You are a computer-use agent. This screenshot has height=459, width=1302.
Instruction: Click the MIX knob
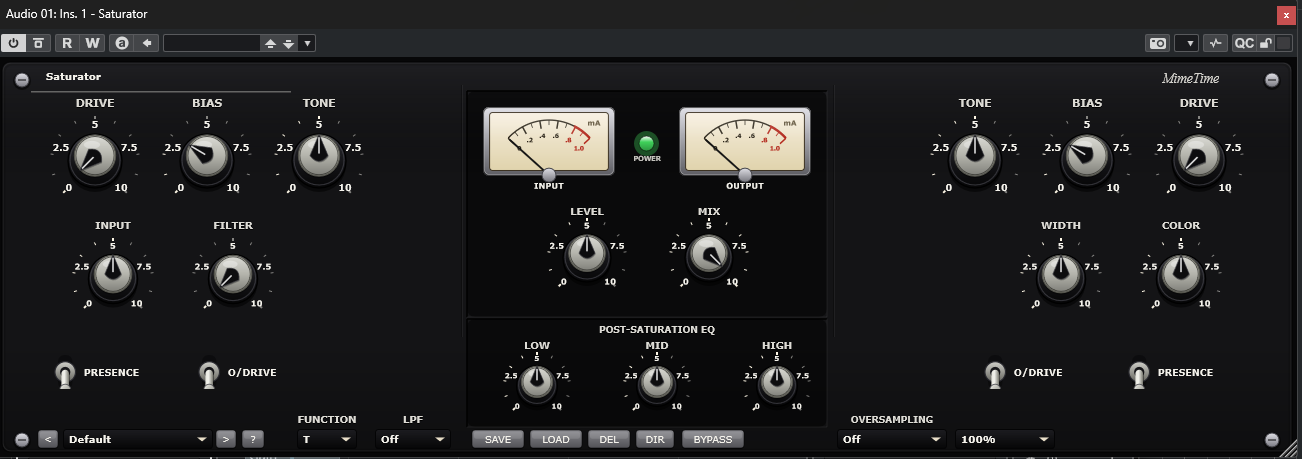708,255
